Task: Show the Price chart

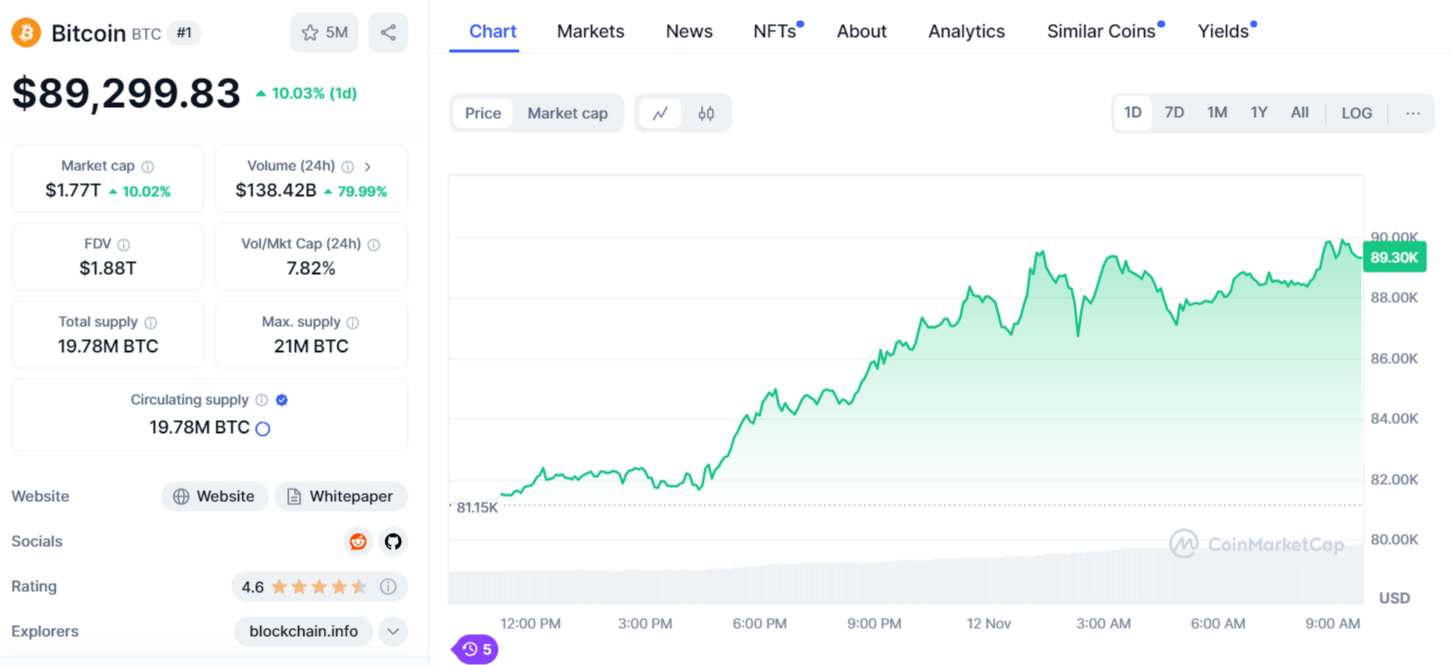Action: (483, 113)
